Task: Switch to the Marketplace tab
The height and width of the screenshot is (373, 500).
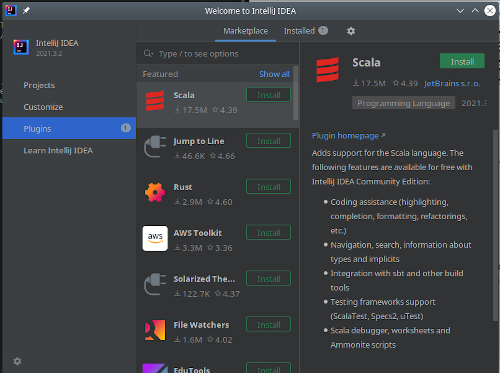Action: click(x=245, y=31)
